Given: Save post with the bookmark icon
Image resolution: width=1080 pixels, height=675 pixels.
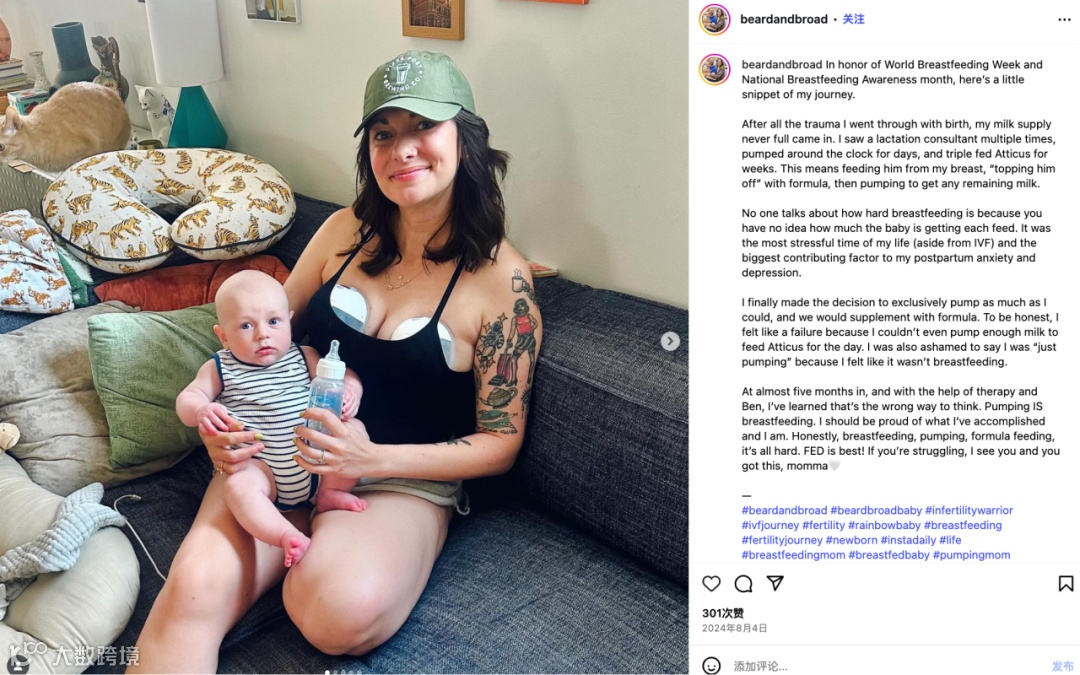Looking at the screenshot, I should (x=1066, y=584).
